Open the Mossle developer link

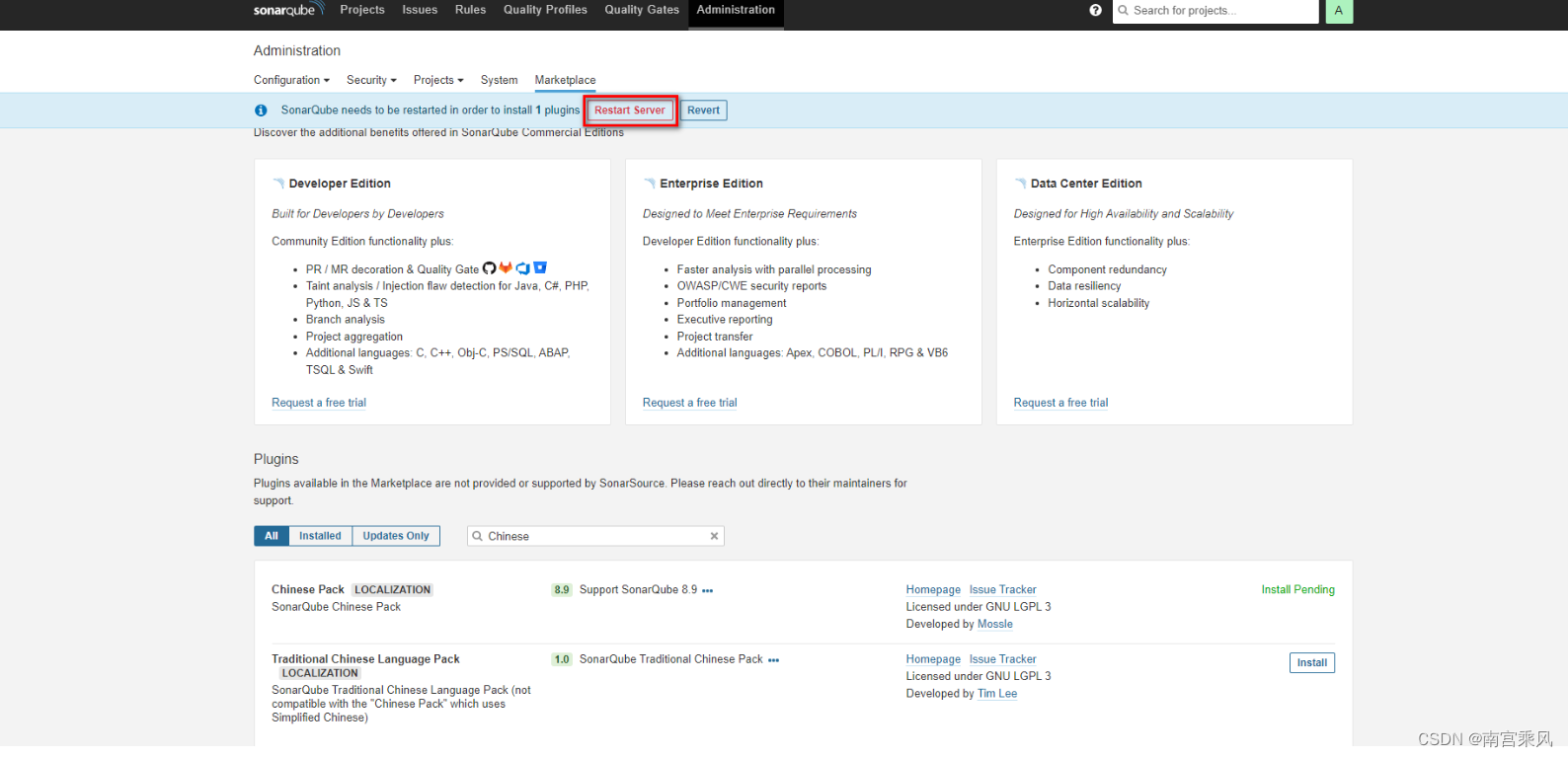995,625
